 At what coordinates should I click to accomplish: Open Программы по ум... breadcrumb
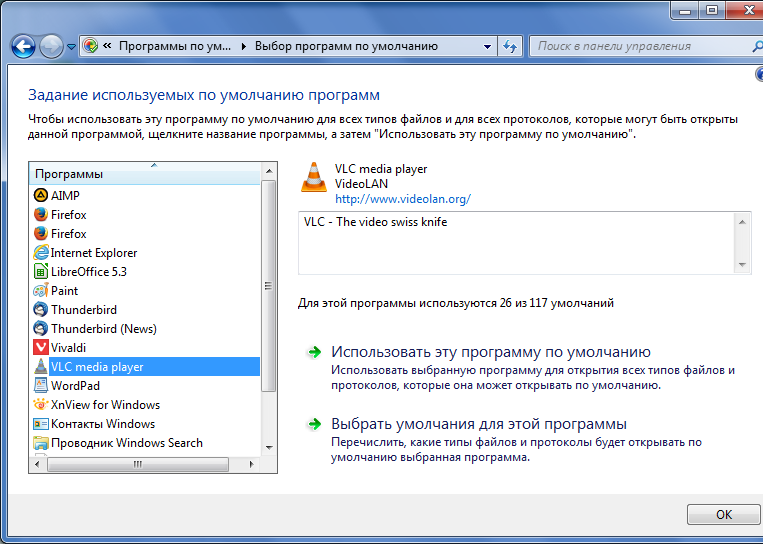pyautogui.click(x=175, y=46)
